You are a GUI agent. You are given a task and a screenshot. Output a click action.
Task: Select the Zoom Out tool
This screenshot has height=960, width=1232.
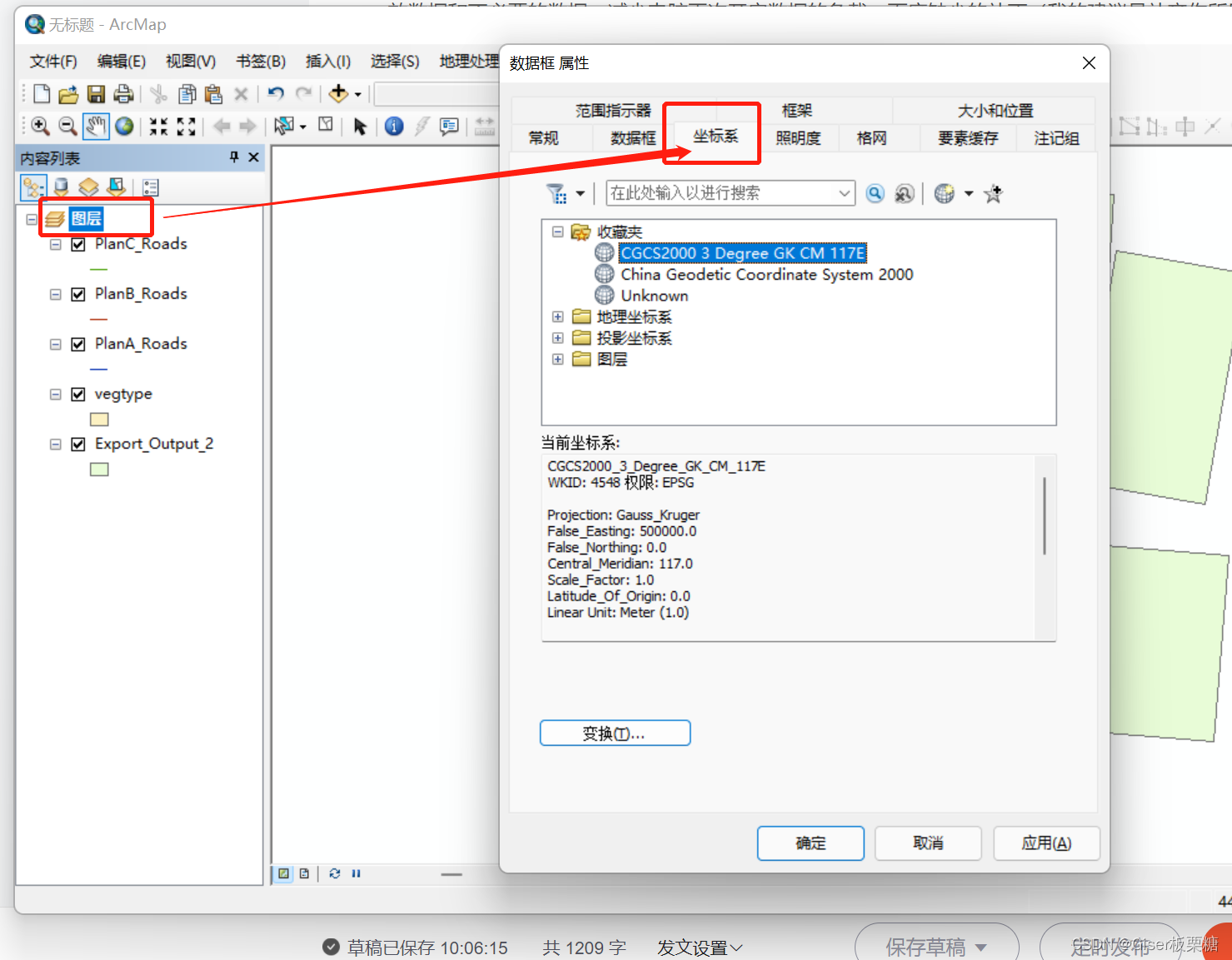click(x=68, y=126)
